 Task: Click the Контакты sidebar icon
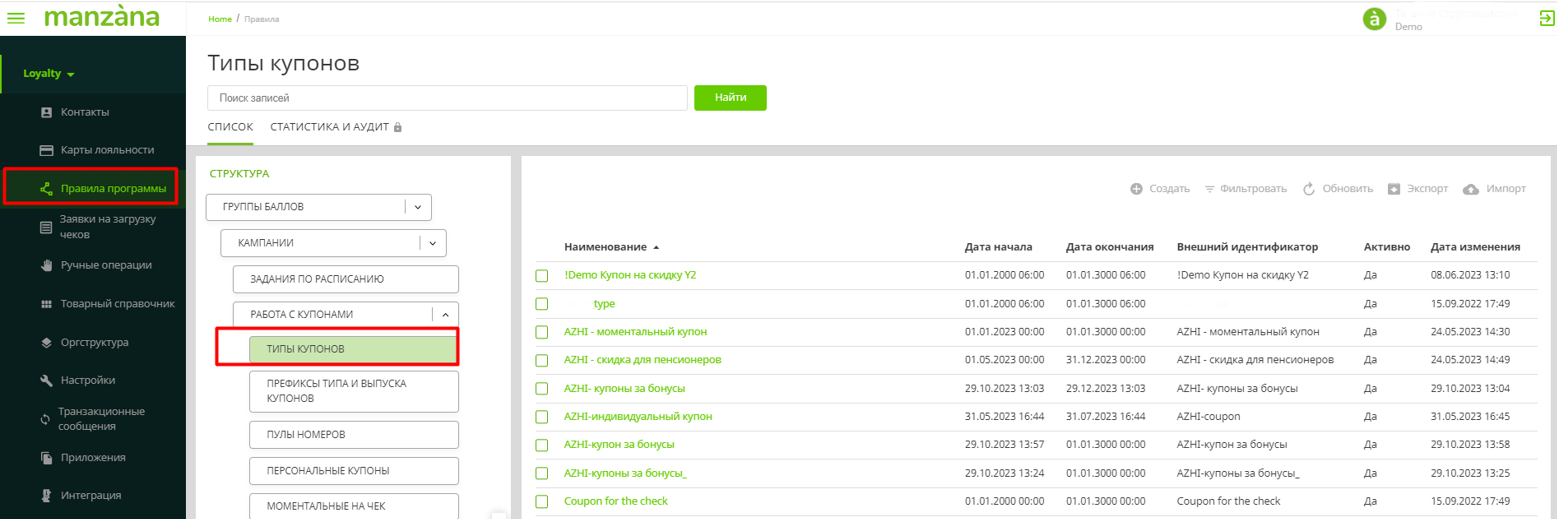click(x=45, y=112)
